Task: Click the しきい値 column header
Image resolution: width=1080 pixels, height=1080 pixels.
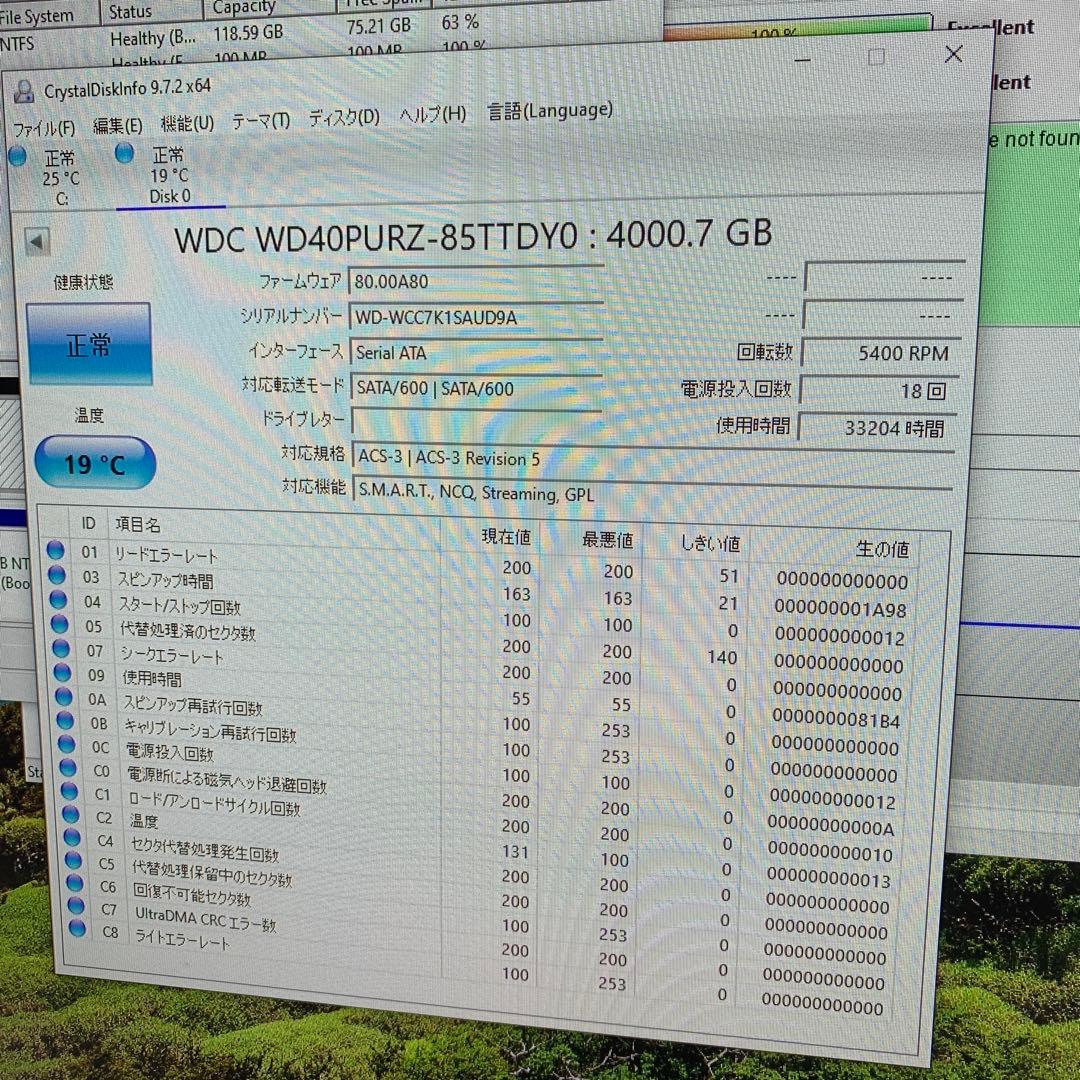Action: point(710,543)
